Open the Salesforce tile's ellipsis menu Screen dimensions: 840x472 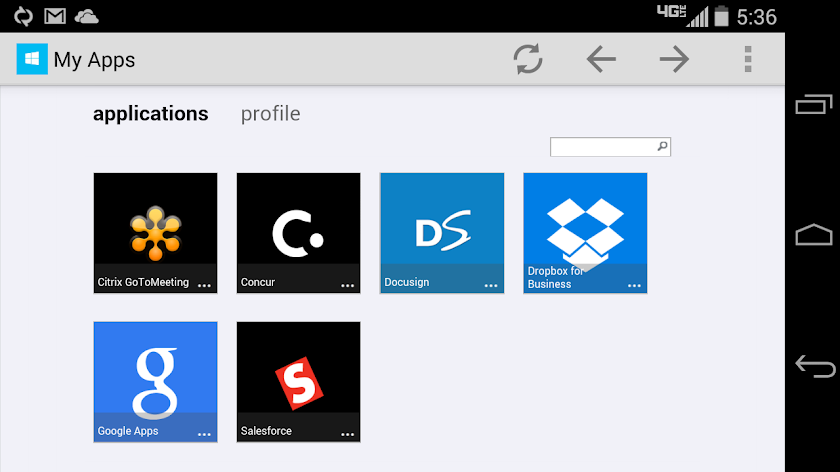[x=348, y=434]
